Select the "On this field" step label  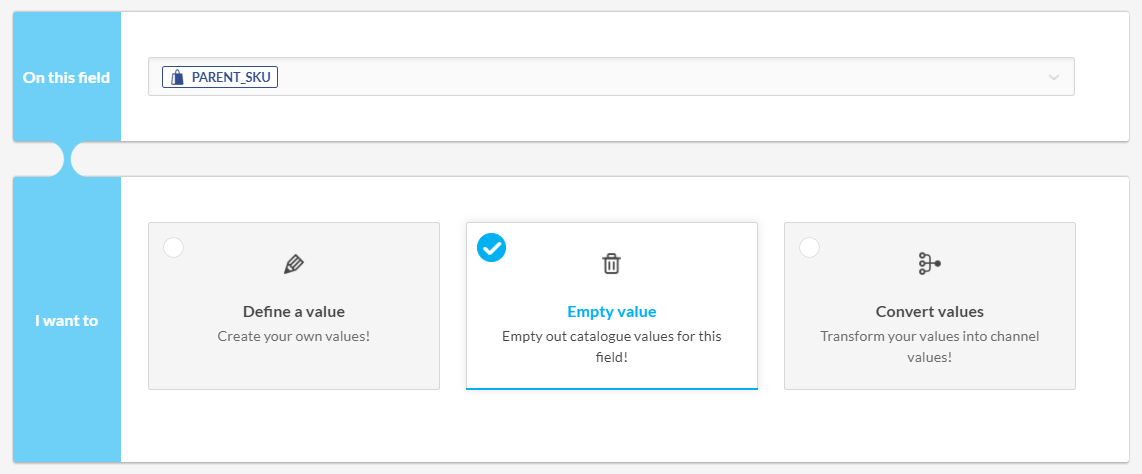(x=66, y=77)
